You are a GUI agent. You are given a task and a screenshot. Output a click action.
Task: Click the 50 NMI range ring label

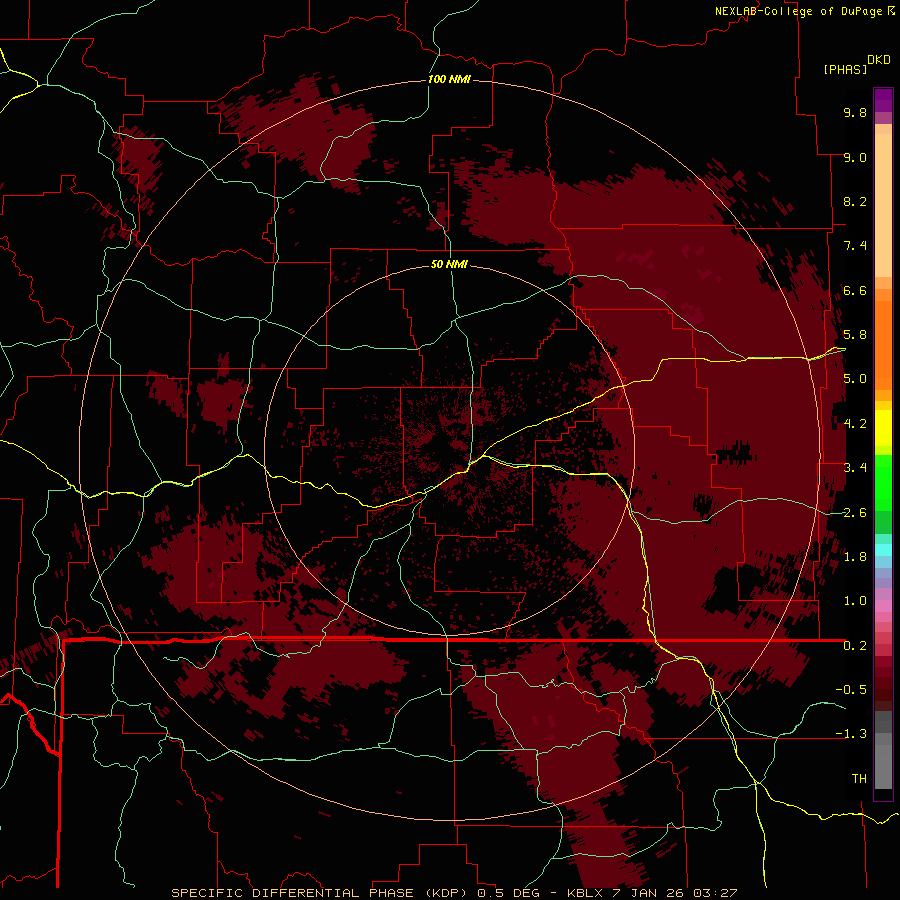[449, 264]
